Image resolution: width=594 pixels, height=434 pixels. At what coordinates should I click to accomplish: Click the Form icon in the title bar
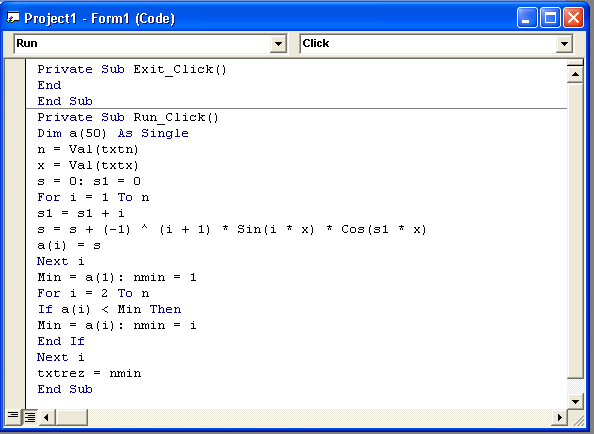pyautogui.click(x=13, y=17)
